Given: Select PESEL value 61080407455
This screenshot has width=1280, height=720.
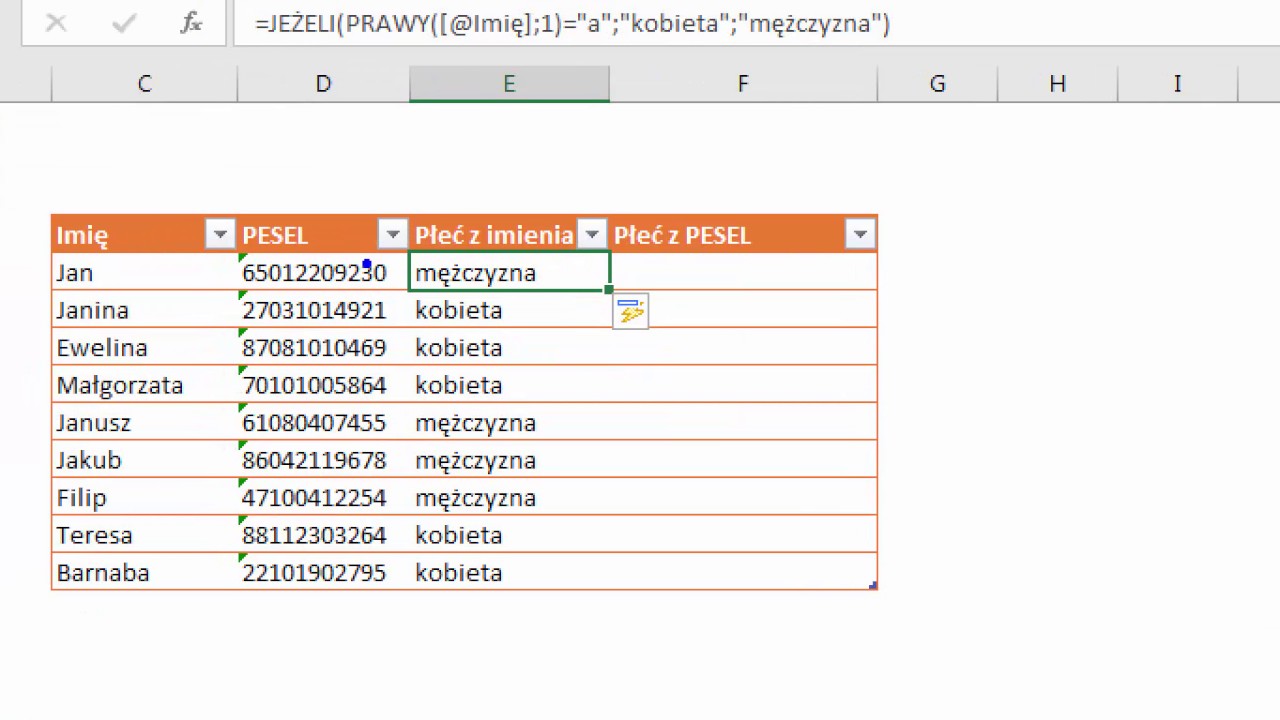Looking at the screenshot, I should (324, 422).
